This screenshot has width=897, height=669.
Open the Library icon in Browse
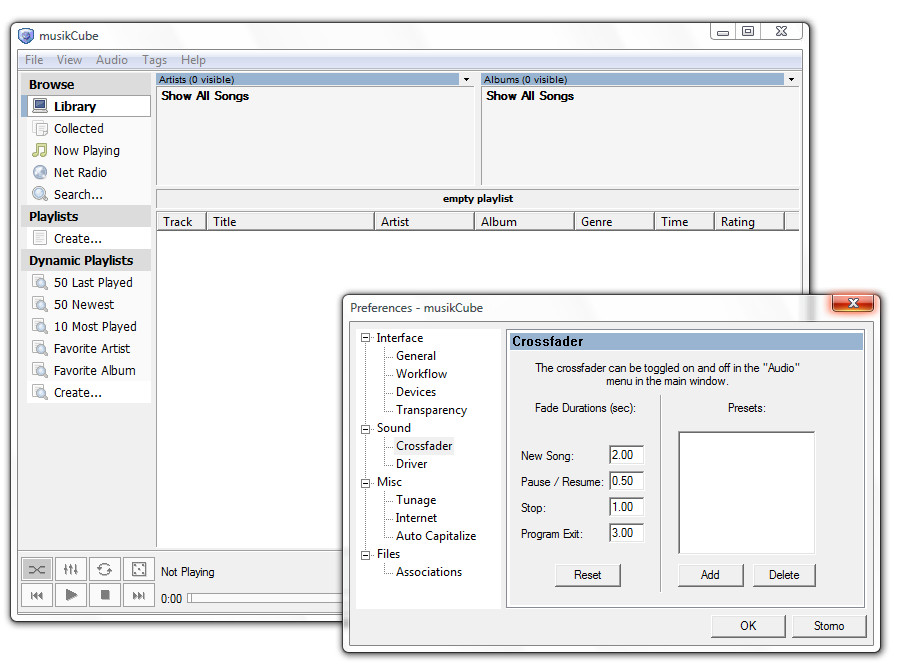(x=40, y=106)
